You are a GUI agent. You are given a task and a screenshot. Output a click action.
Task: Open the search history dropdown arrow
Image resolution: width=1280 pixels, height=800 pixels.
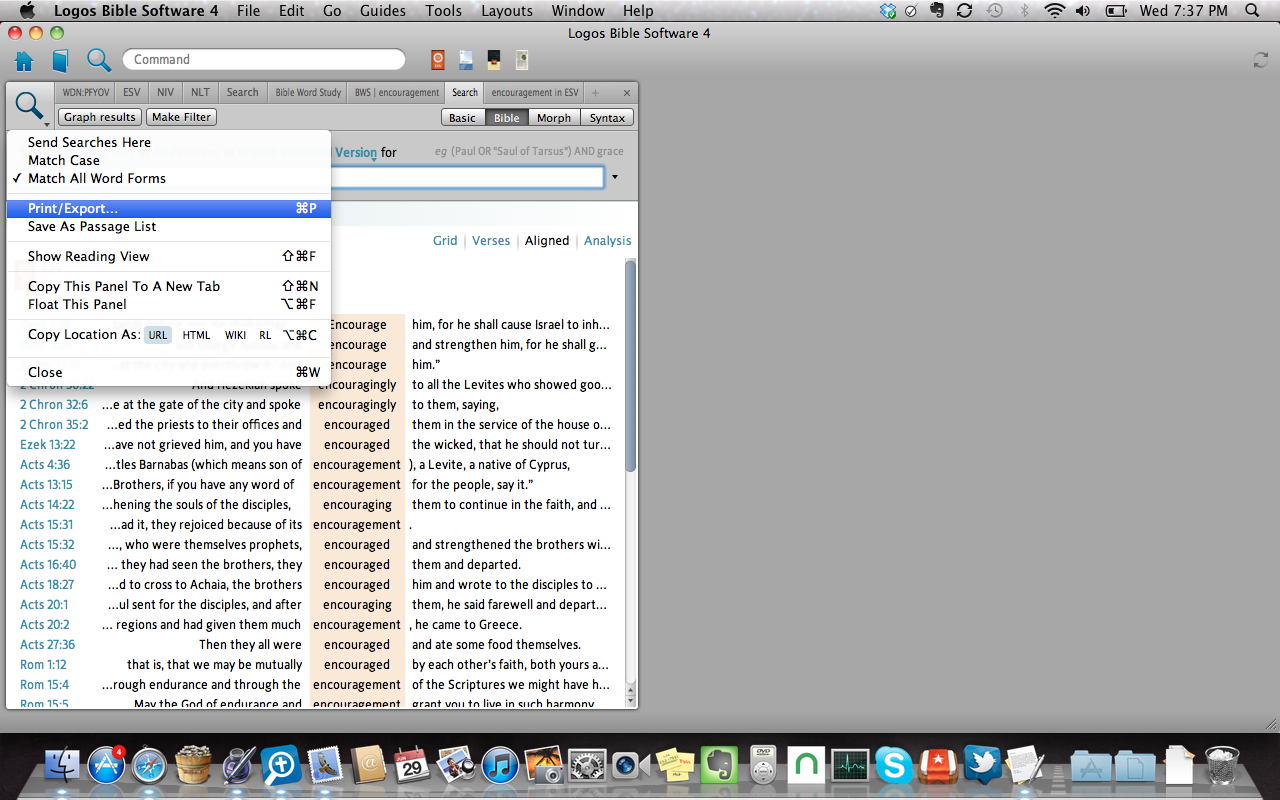coord(615,177)
